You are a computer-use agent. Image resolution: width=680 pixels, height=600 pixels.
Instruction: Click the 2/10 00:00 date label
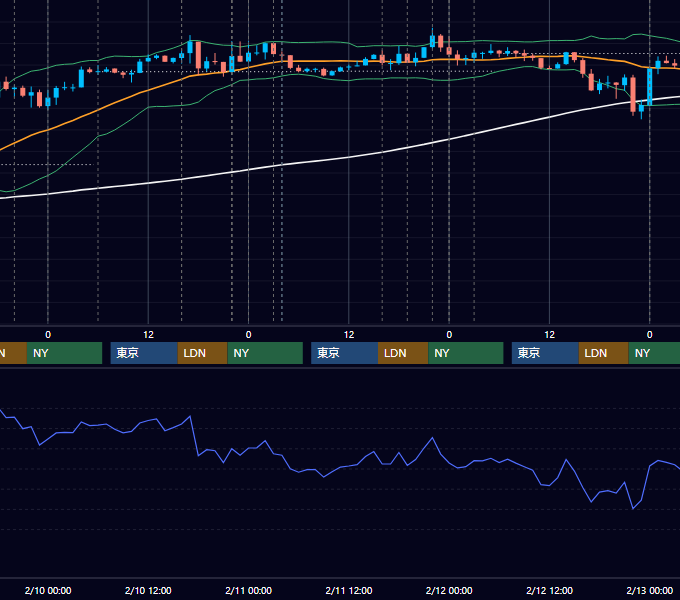48,590
